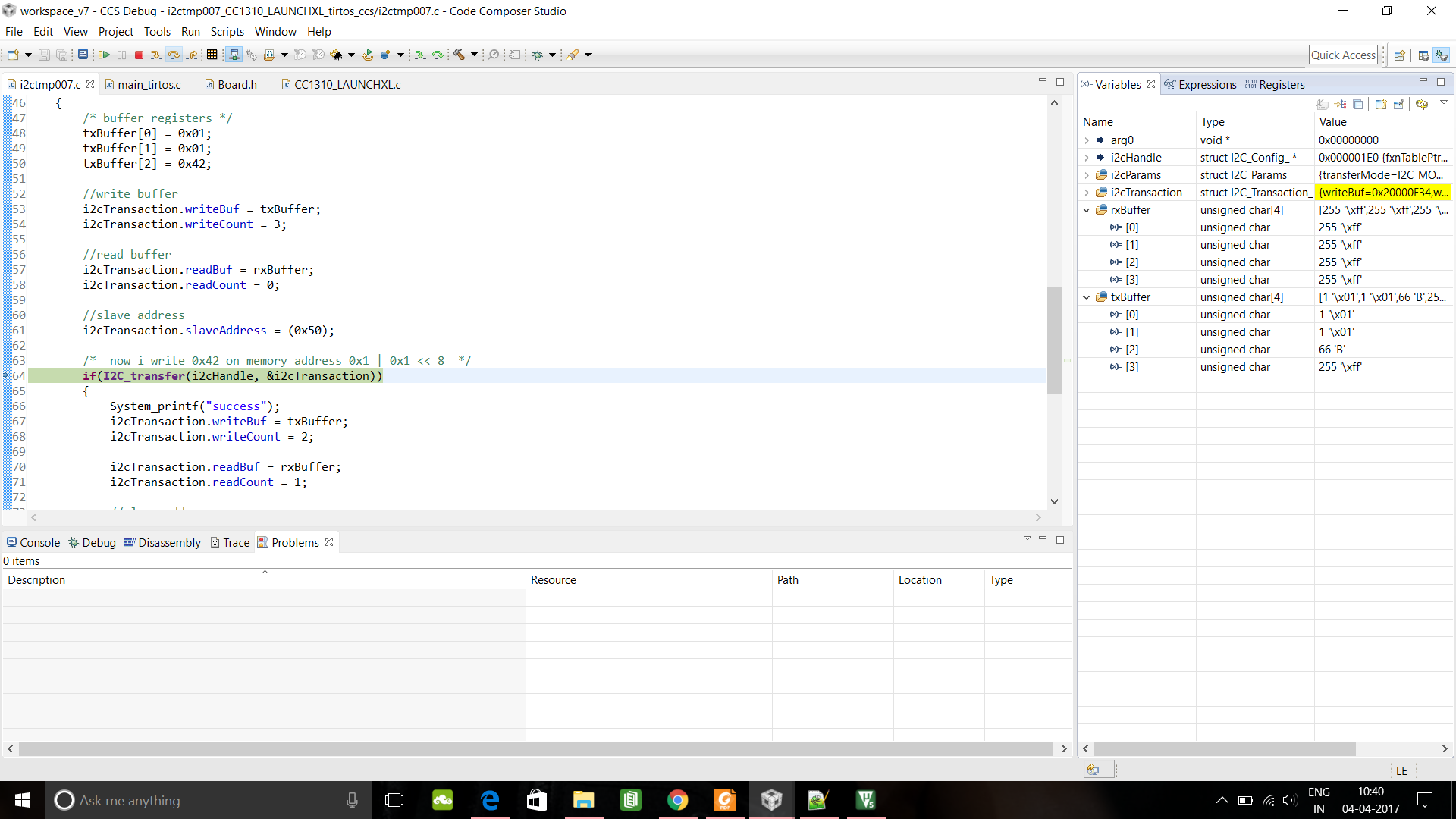Collapse all entries in Variables view

pyautogui.click(x=1358, y=104)
